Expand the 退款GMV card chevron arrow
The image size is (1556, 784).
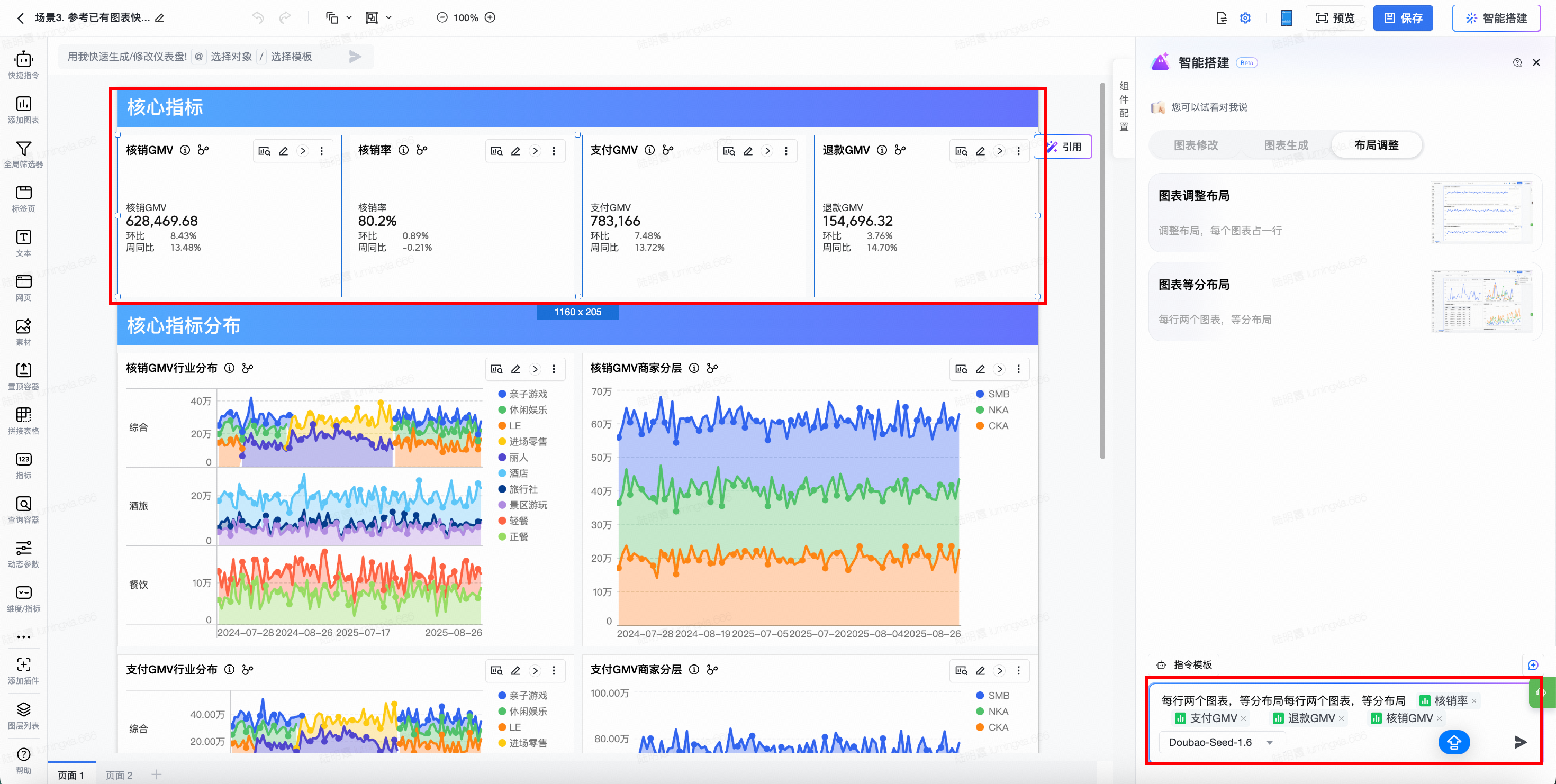point(1000,151)
